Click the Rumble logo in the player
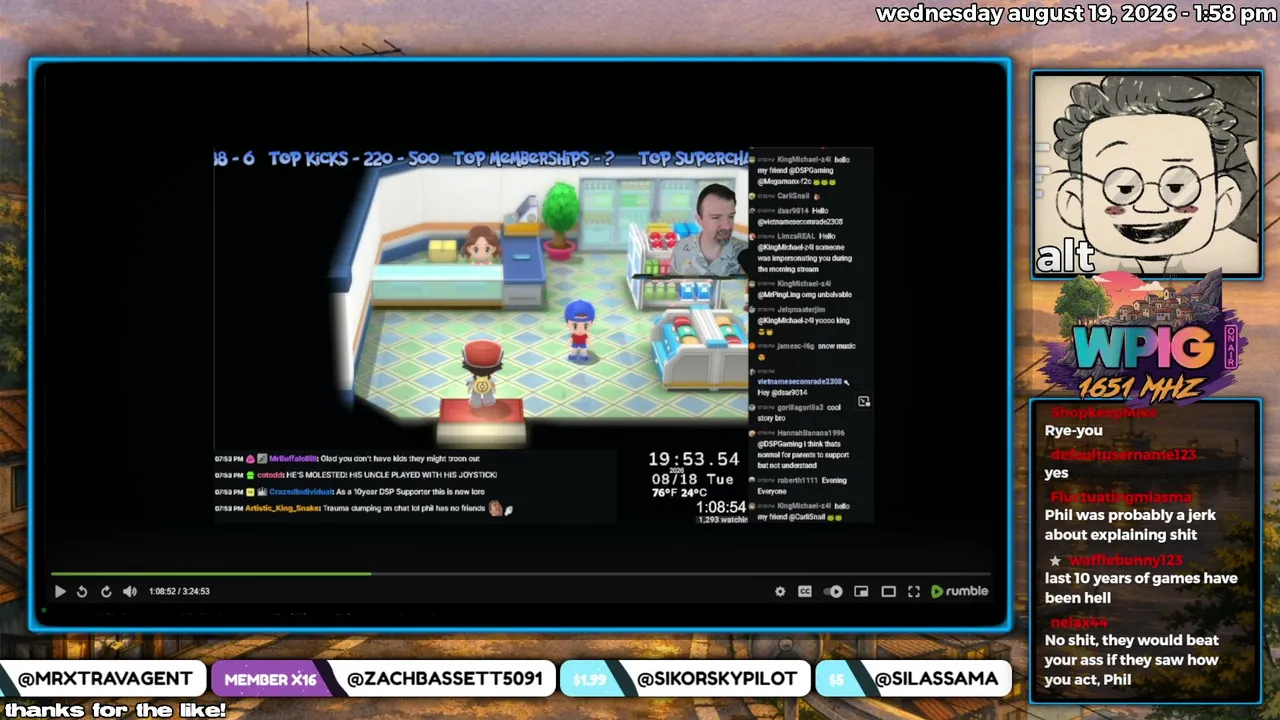The height and width of the screenshot is (720, 1280). (959, 591)
